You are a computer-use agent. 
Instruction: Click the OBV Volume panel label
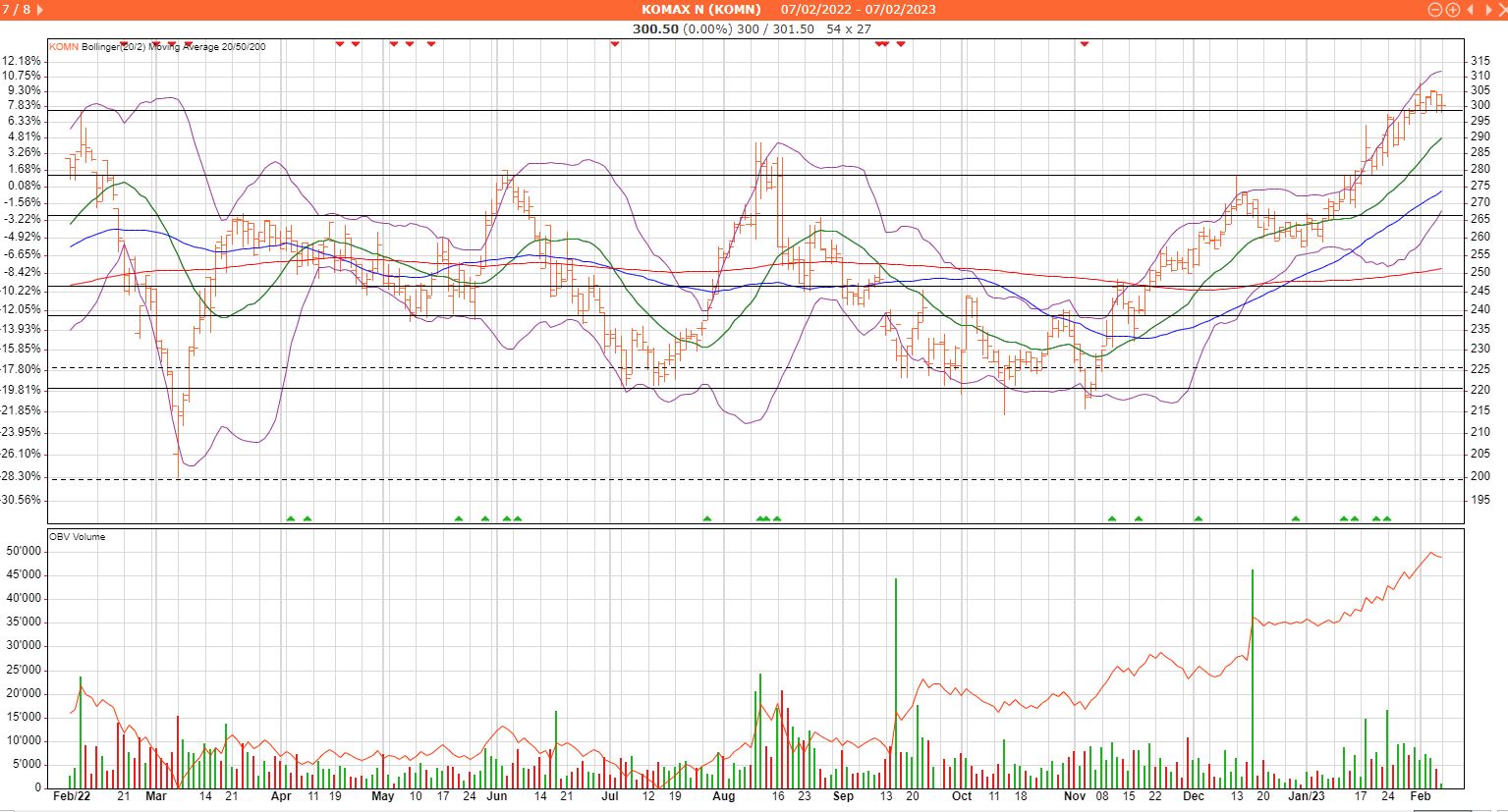(x=77, y=537)
